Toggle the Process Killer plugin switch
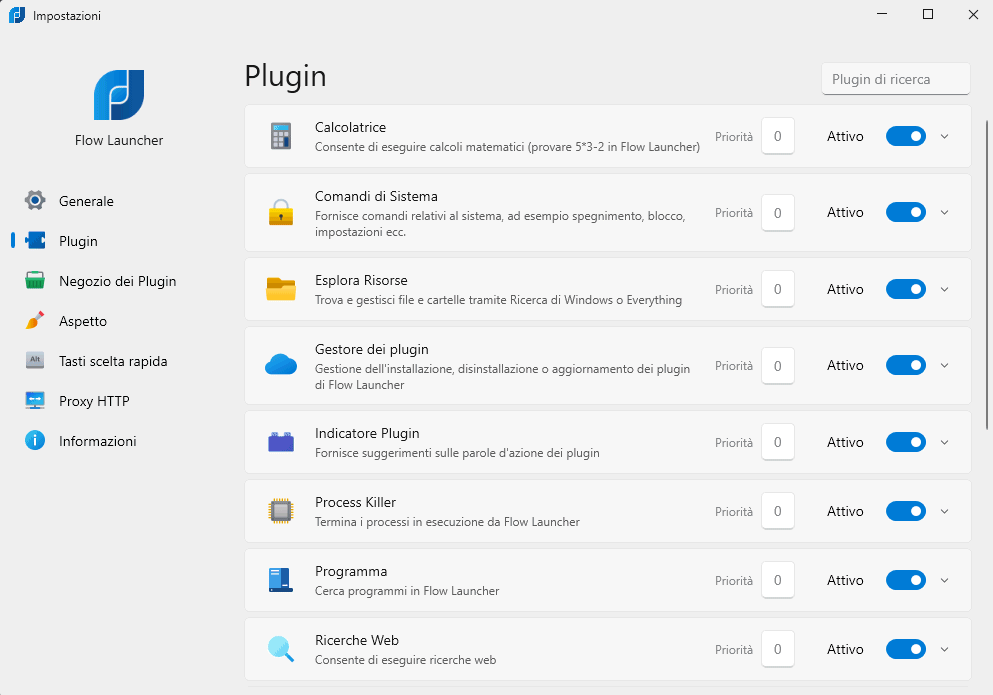The width and height of the screenshot is (993, 695). coord(906,511)
